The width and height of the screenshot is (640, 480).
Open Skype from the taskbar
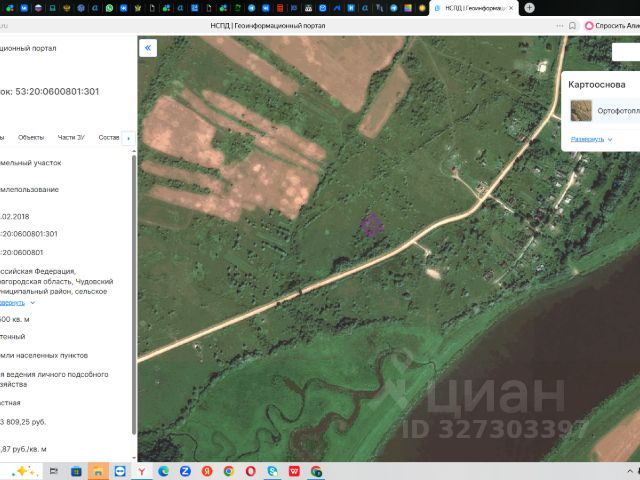[272, 471]
